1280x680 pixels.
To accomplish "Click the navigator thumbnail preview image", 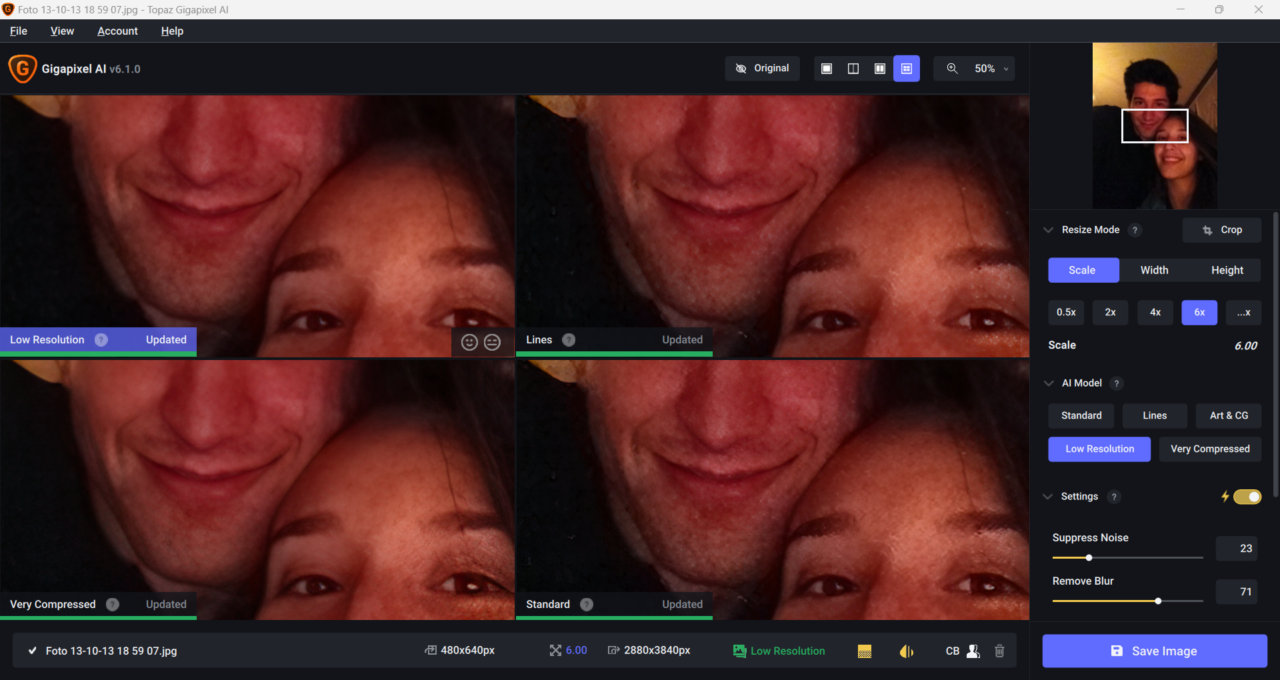I will click(1154, 125).
